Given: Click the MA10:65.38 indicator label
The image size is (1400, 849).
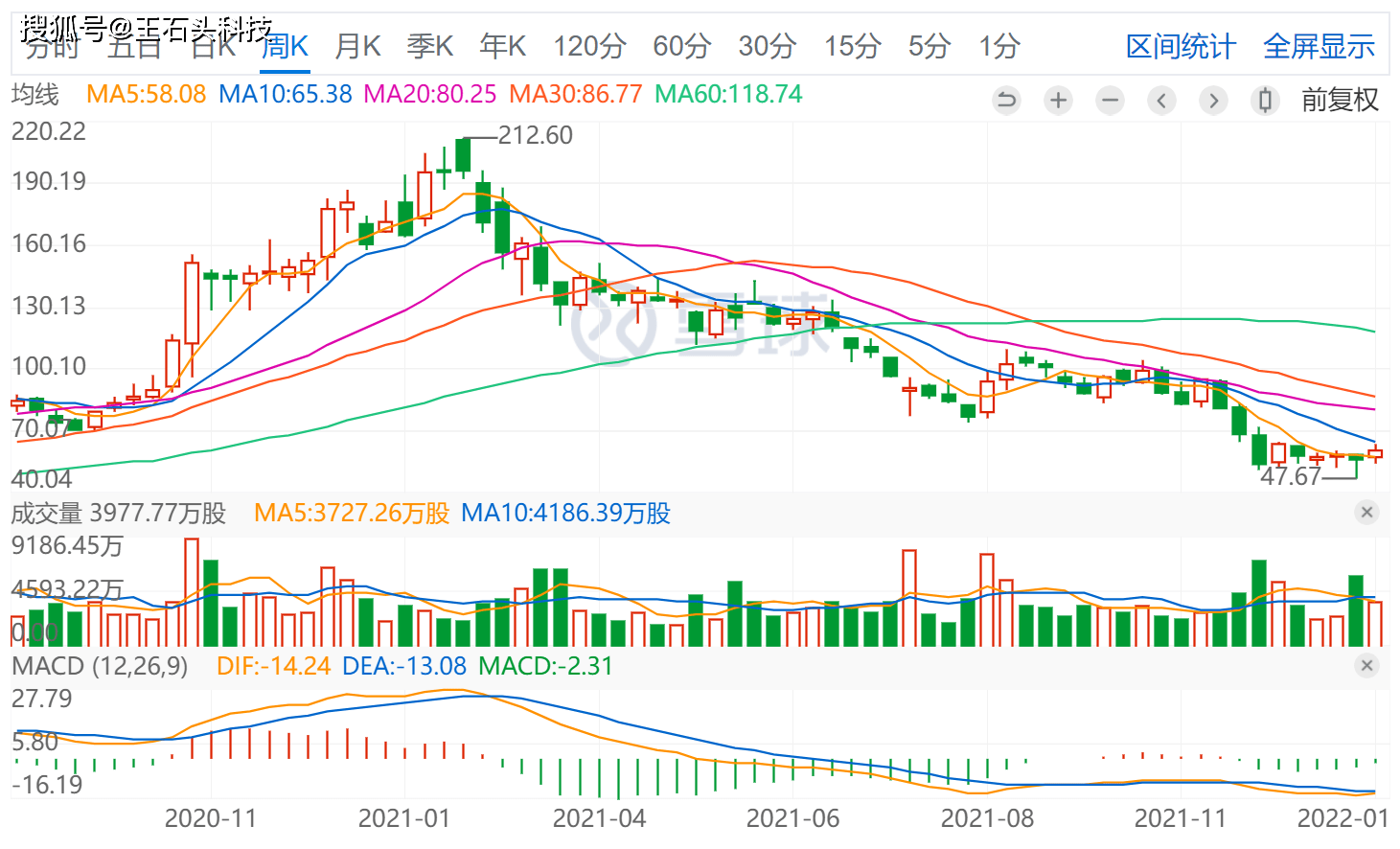Looking at the screenshot, I should pos(286,94).
